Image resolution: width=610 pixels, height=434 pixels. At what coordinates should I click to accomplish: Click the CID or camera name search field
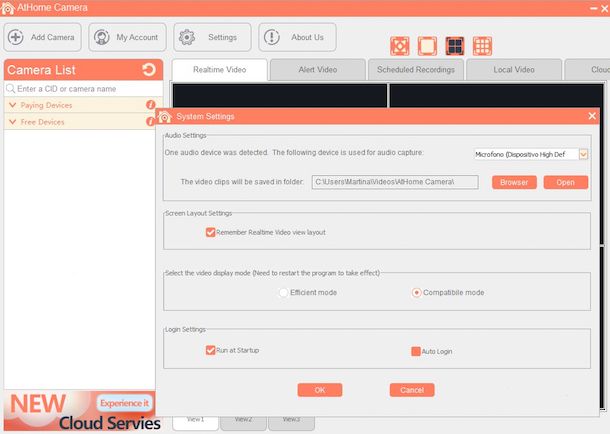[83, 89]
